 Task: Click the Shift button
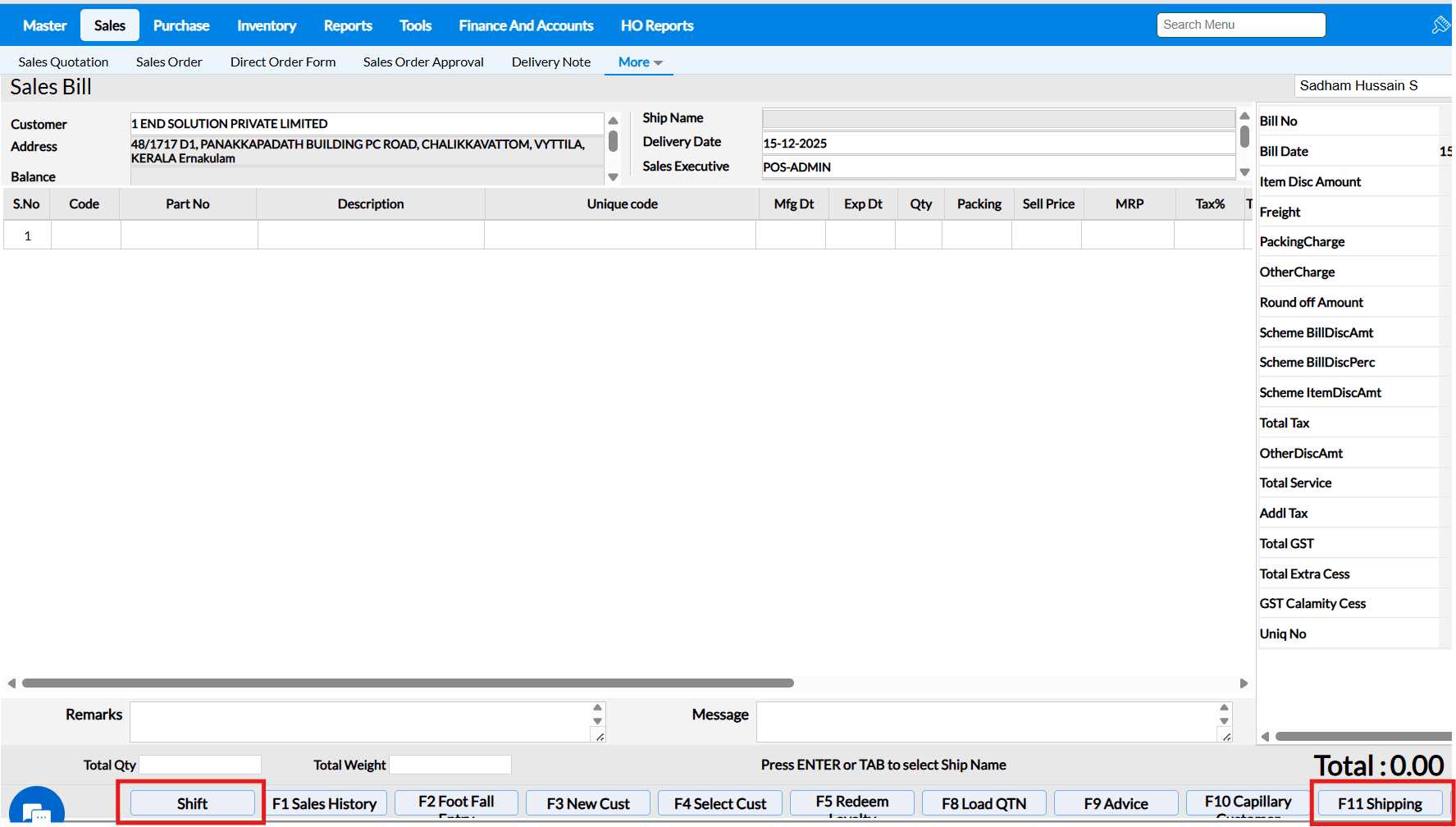point(192,803)
